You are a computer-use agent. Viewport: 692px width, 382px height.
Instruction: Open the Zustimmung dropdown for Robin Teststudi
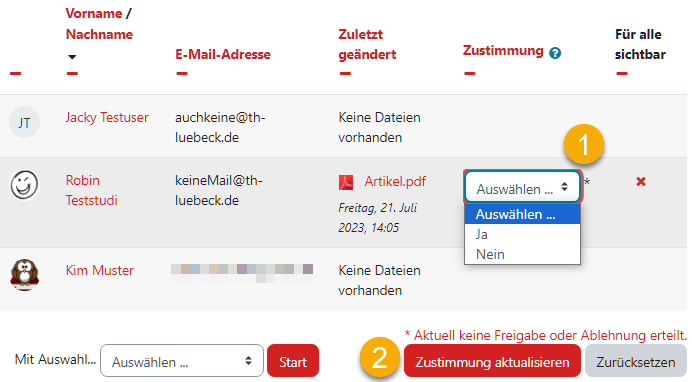click(x=523, y=187)
